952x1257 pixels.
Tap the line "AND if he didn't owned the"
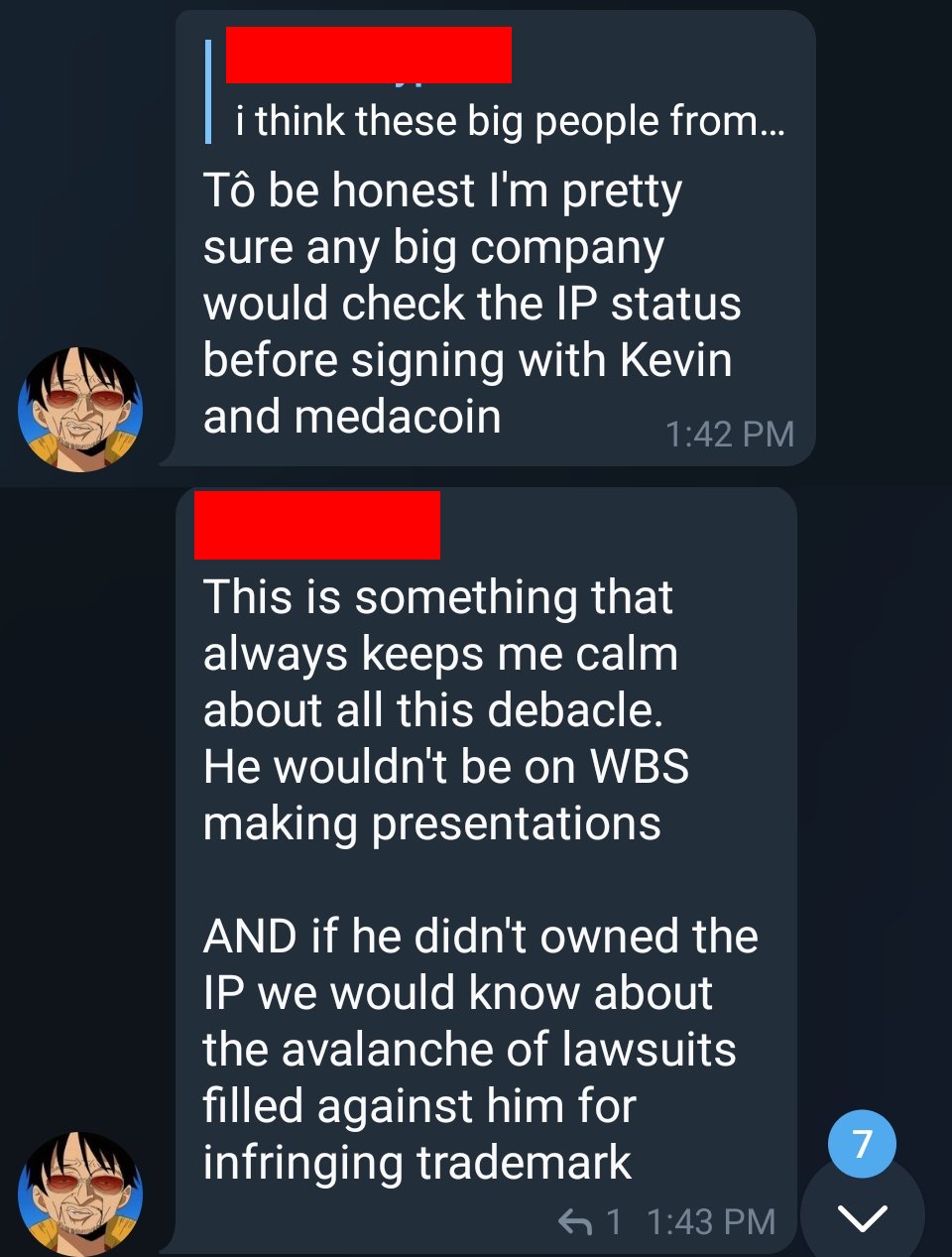[x=481, y=936]
